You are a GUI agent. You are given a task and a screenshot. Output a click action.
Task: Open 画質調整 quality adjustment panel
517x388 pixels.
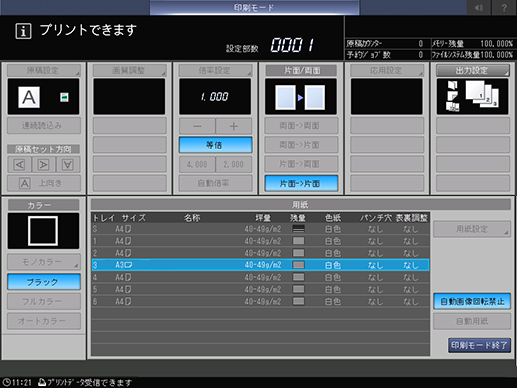point(129,70)
